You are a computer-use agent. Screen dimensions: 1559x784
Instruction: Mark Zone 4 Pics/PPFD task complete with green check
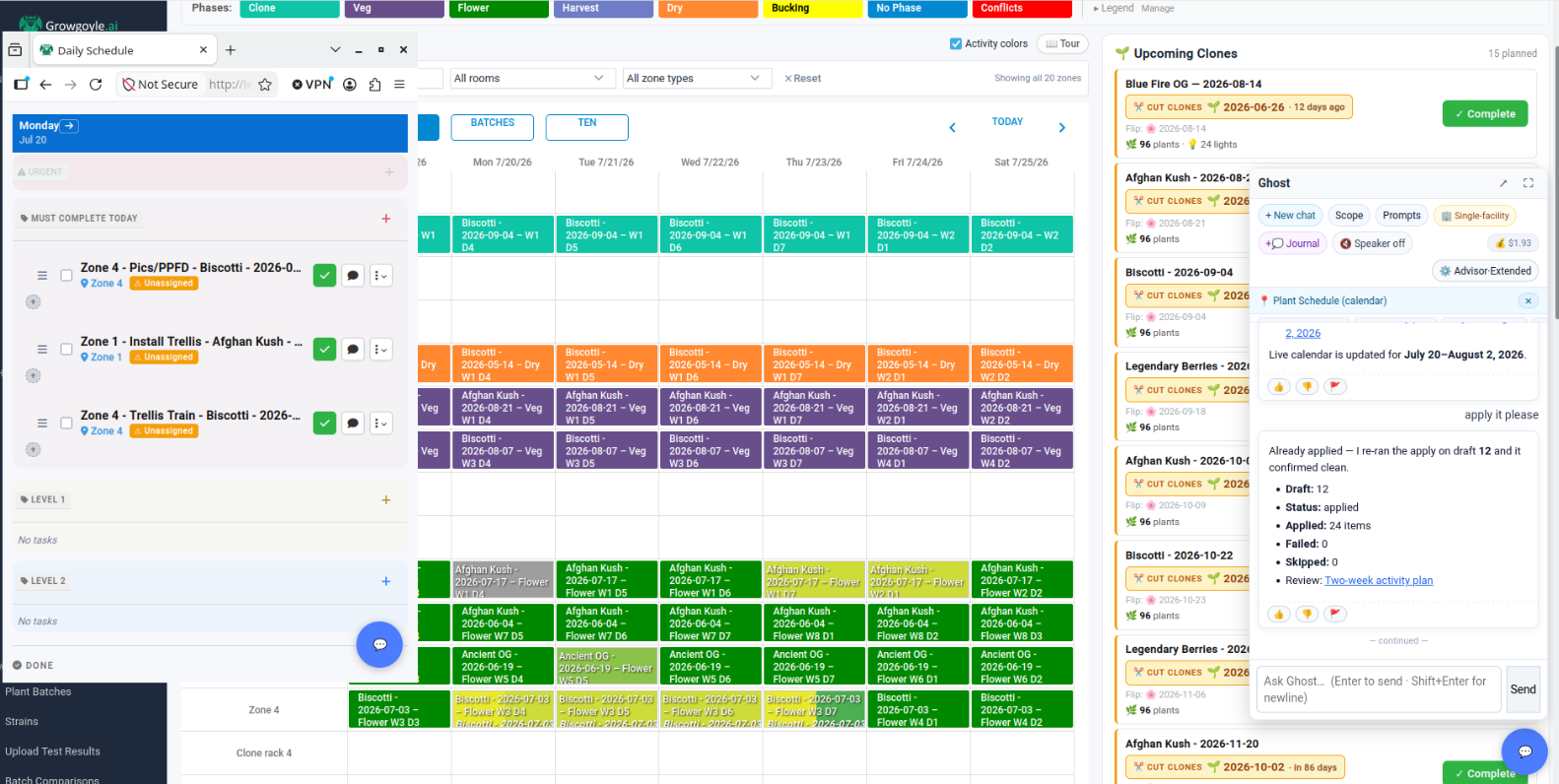pos(324,276)
